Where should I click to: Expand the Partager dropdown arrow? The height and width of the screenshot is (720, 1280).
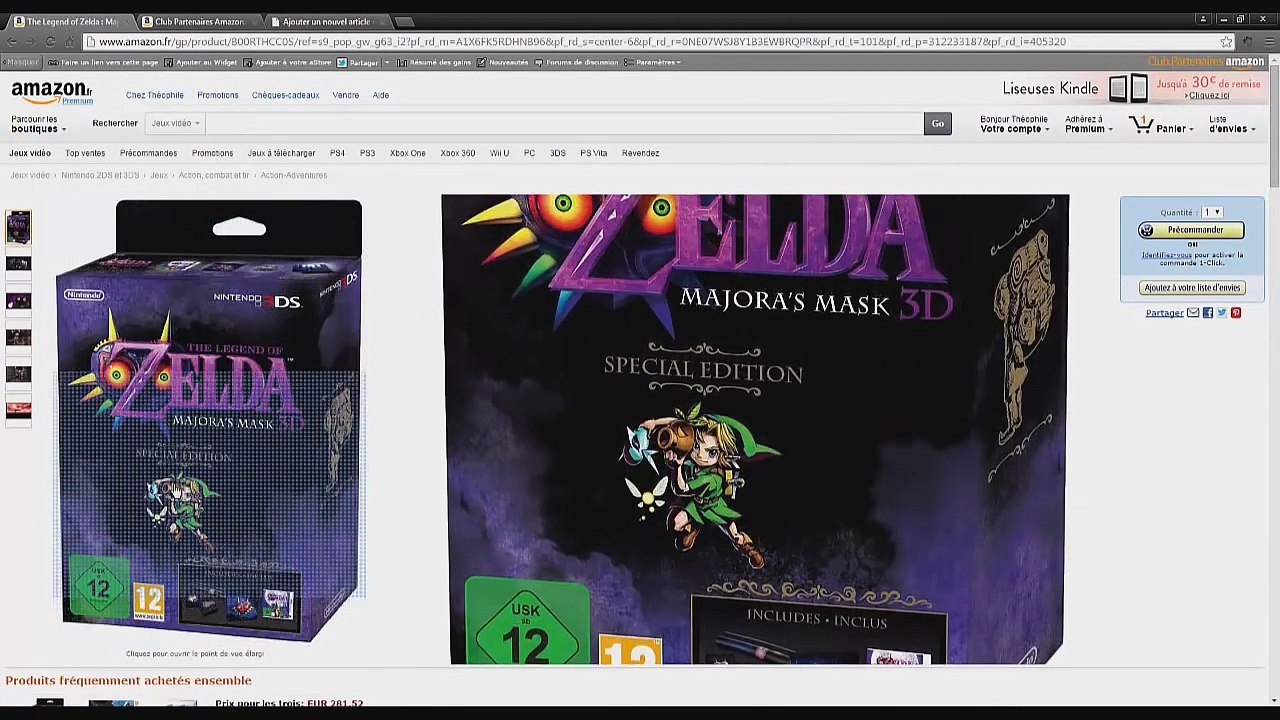387,62
